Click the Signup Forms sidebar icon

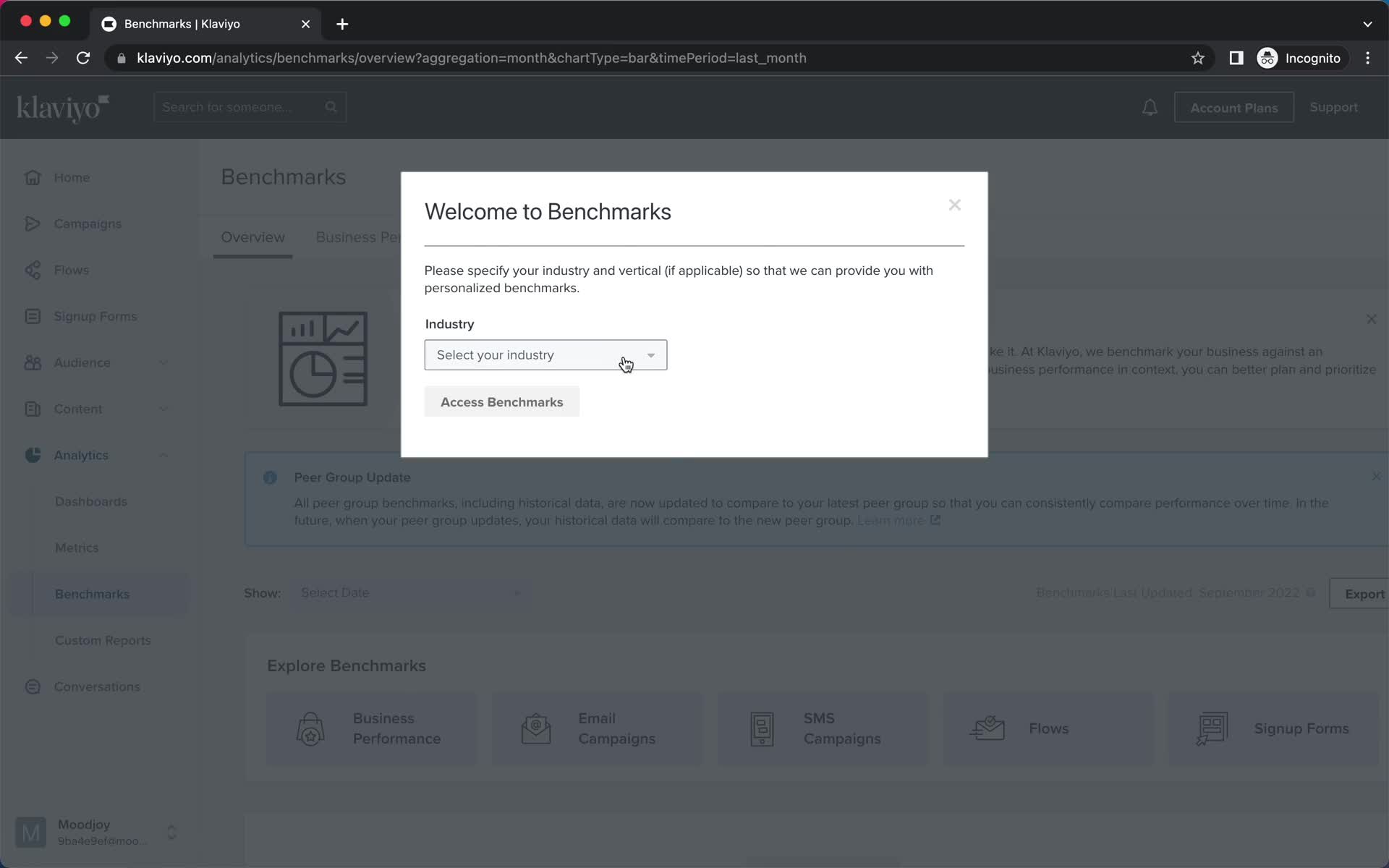coord(33,316)
